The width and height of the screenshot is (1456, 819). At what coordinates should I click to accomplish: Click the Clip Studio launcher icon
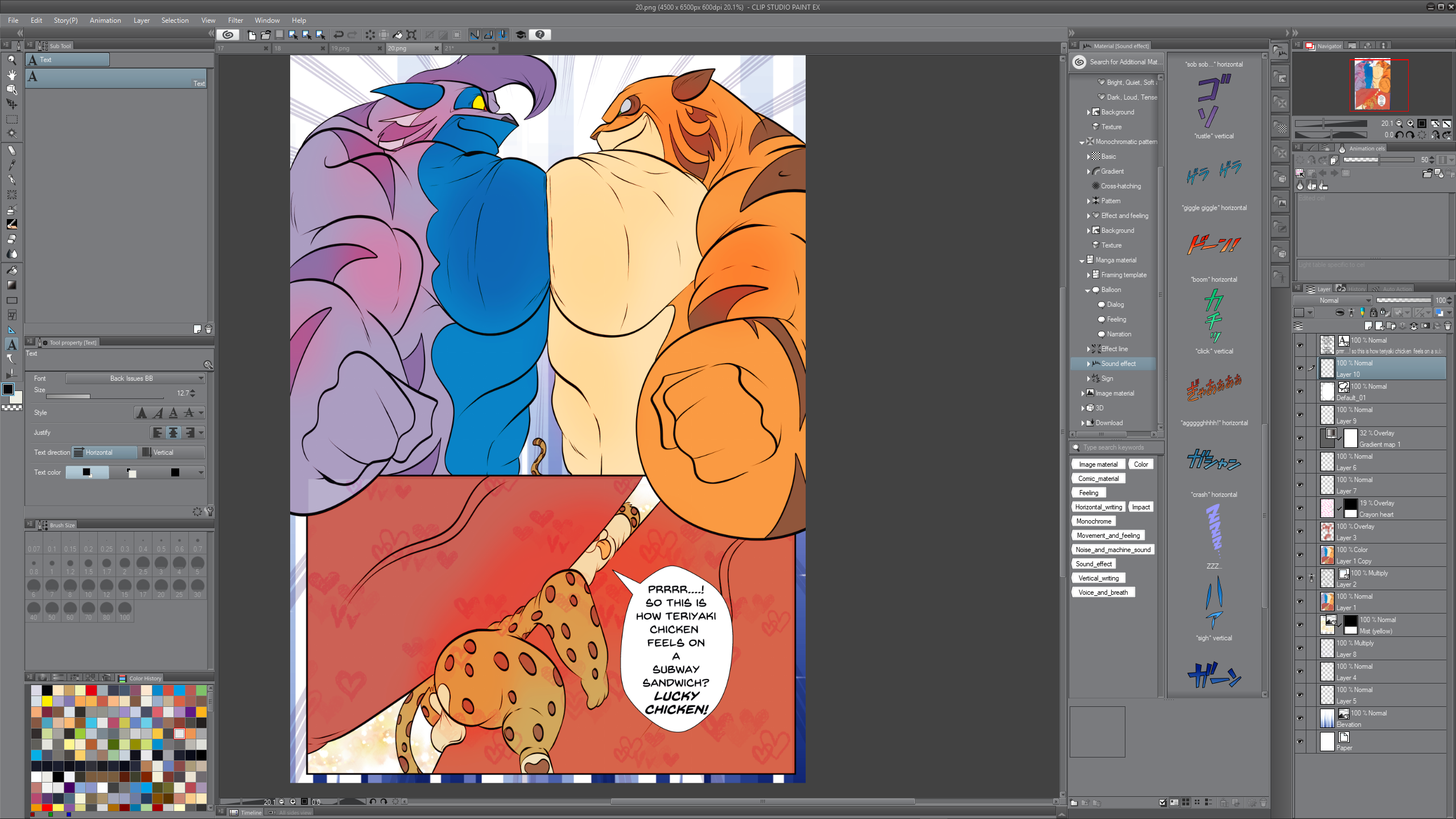(228, 35)
